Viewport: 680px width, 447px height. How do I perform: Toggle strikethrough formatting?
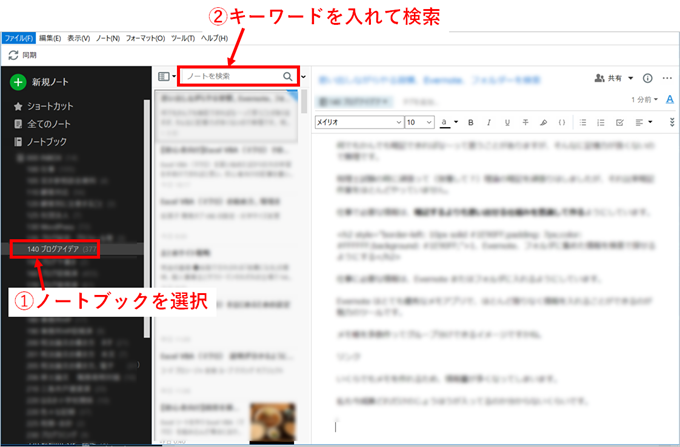pyautogui.click(x=525, y=123)
